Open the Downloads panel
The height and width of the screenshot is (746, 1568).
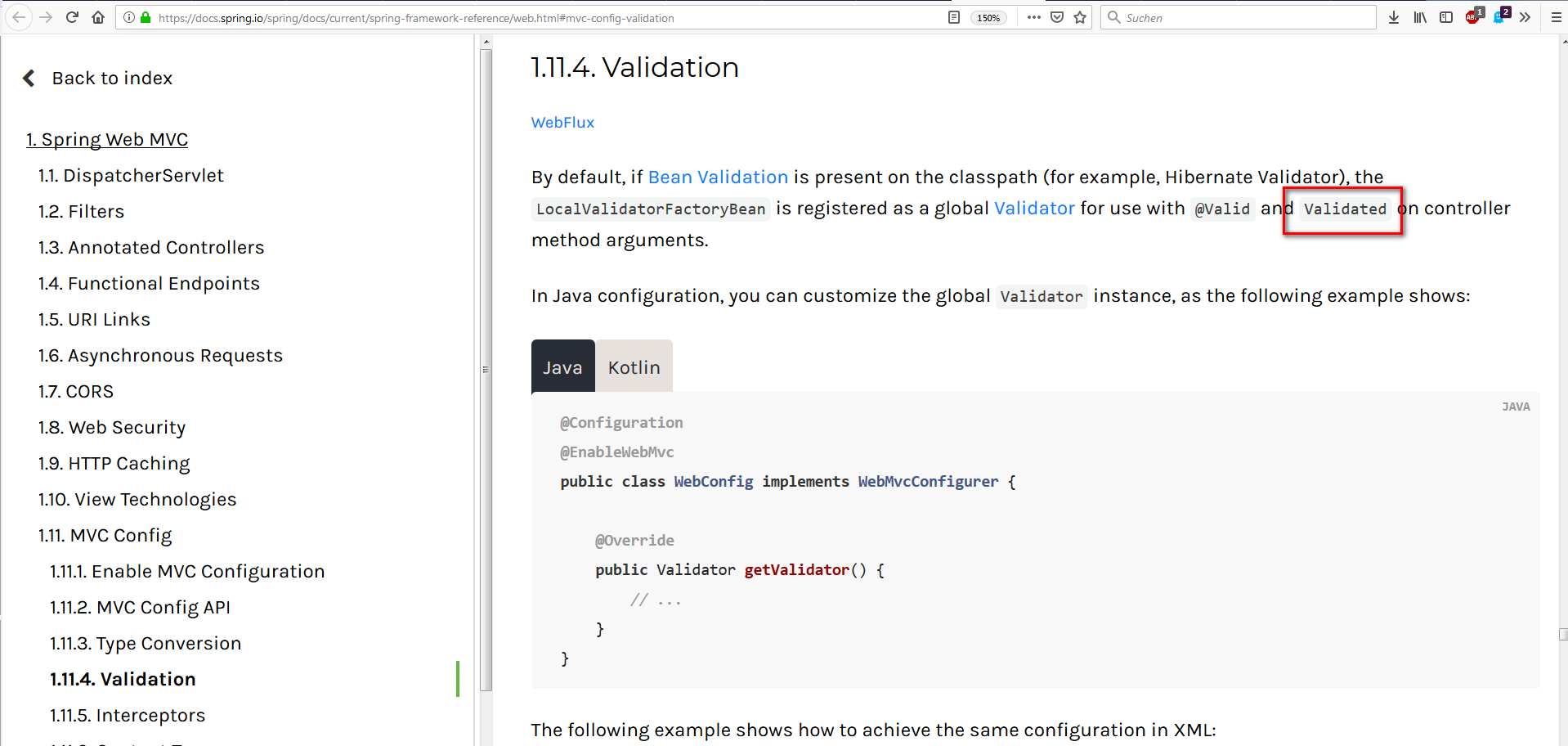coord(1393,17)
